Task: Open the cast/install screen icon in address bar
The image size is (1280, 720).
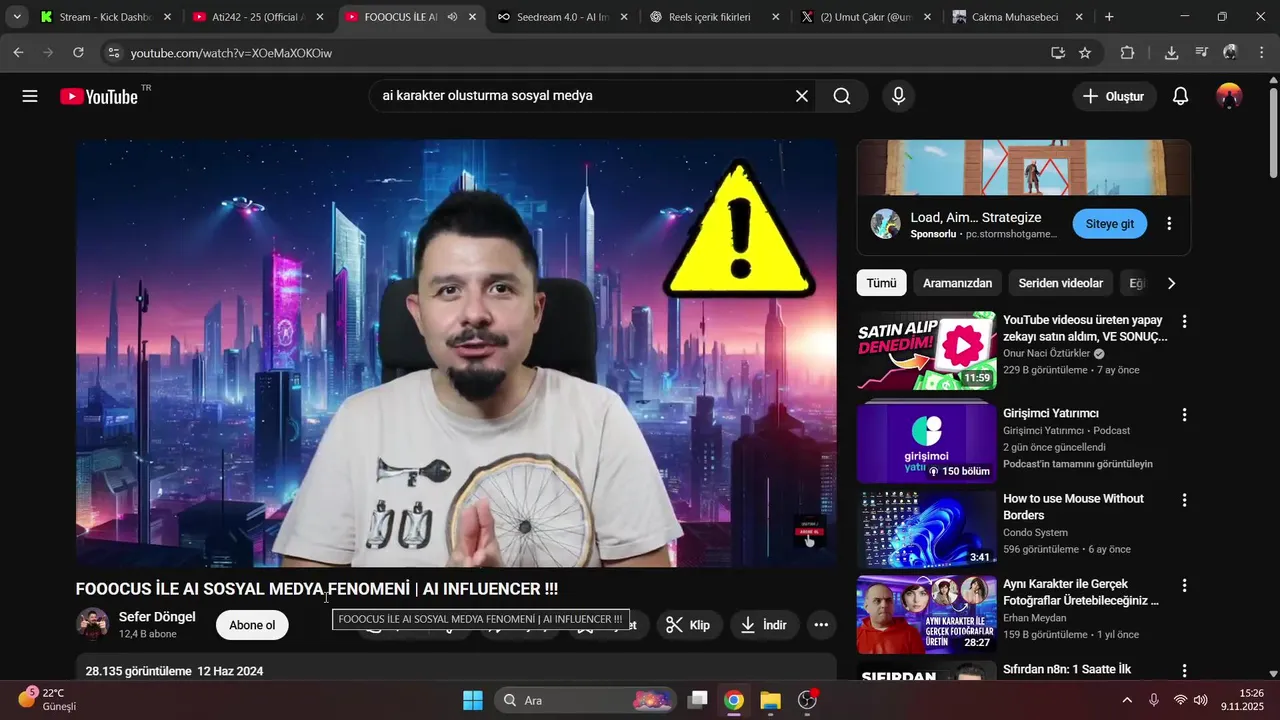Action: click(1058, 53)
